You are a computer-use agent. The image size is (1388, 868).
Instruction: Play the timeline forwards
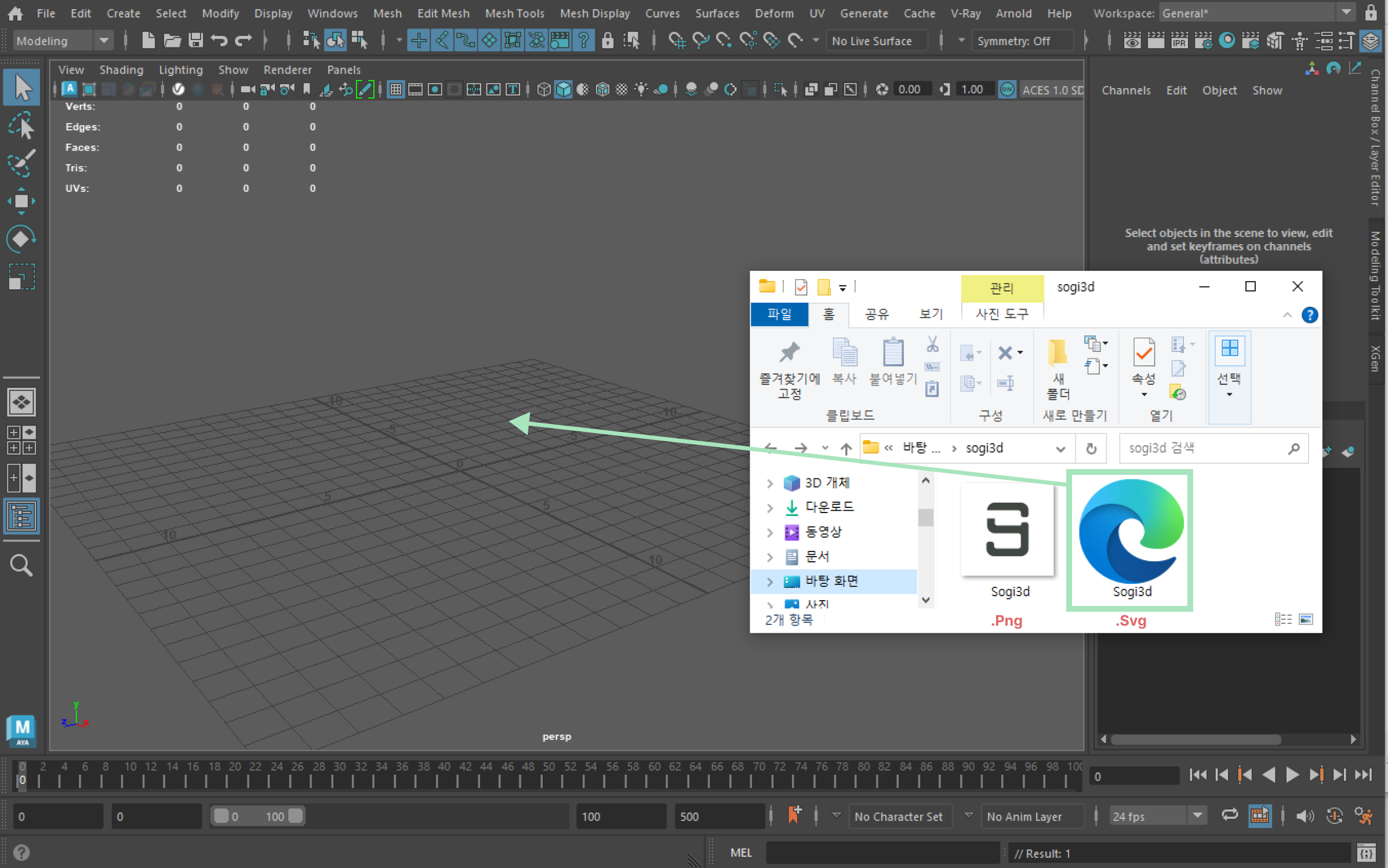[x=1292, y=775]
